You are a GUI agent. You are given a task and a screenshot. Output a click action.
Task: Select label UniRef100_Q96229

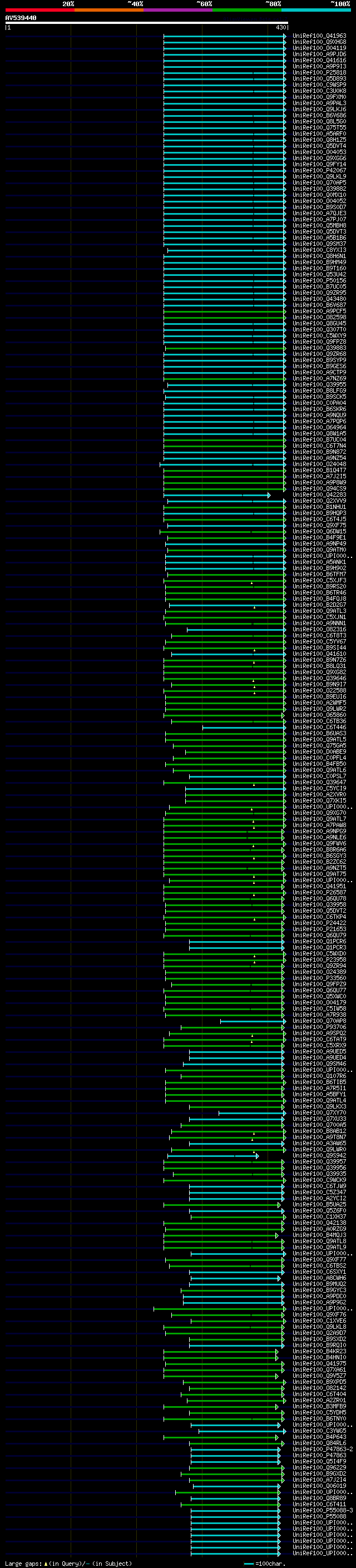tap(319, 1467)
